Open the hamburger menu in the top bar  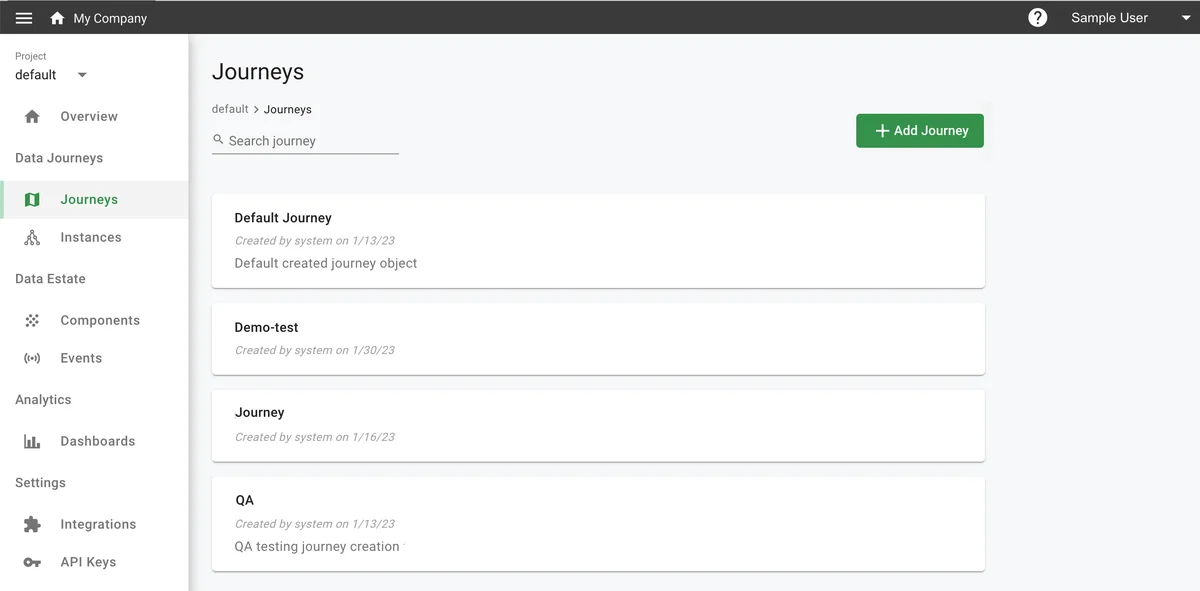pyautogui.click(x=23, y=17)
